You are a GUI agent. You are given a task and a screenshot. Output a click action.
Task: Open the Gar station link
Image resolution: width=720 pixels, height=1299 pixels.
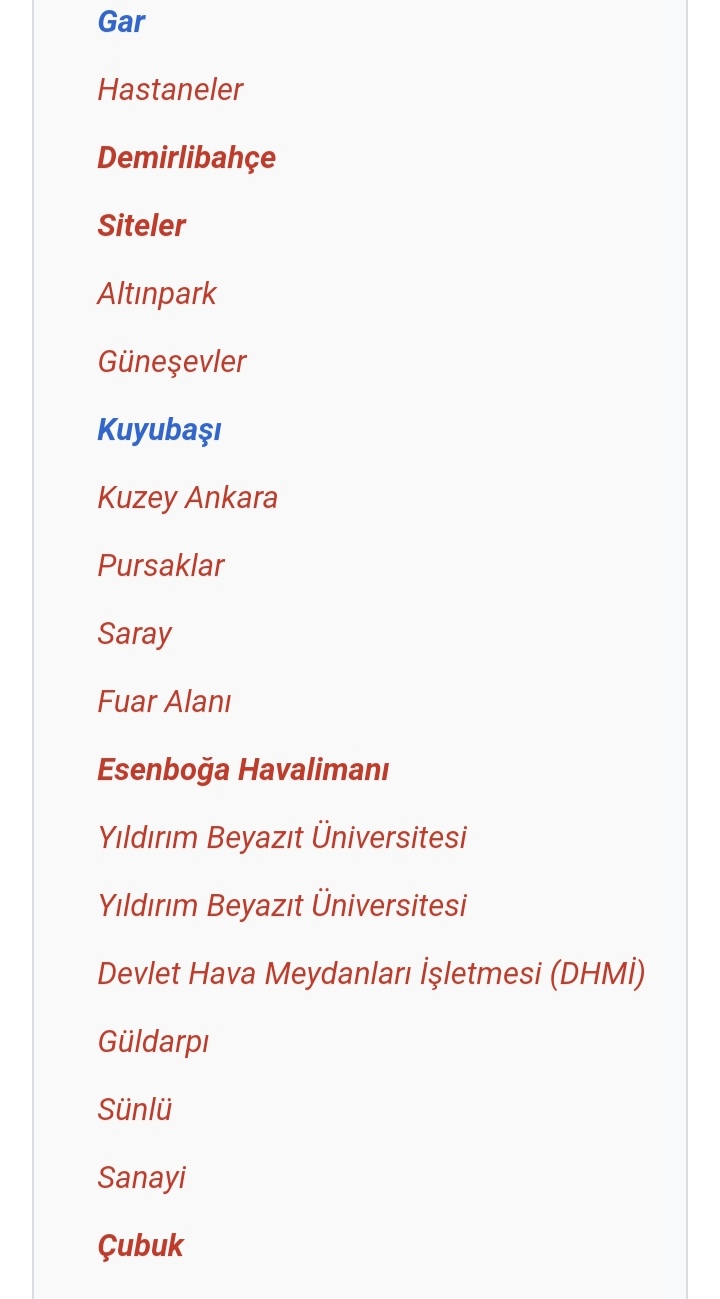(x=121, y=22)
